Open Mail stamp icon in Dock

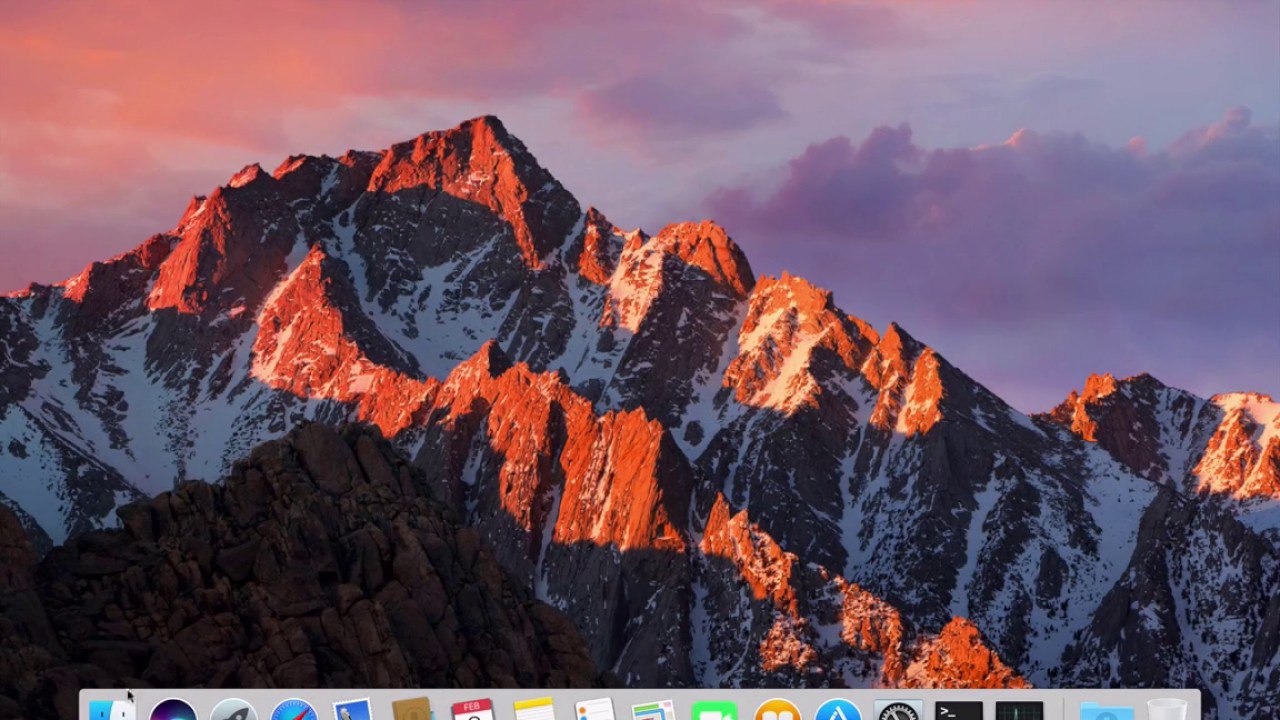click(353, 709)
